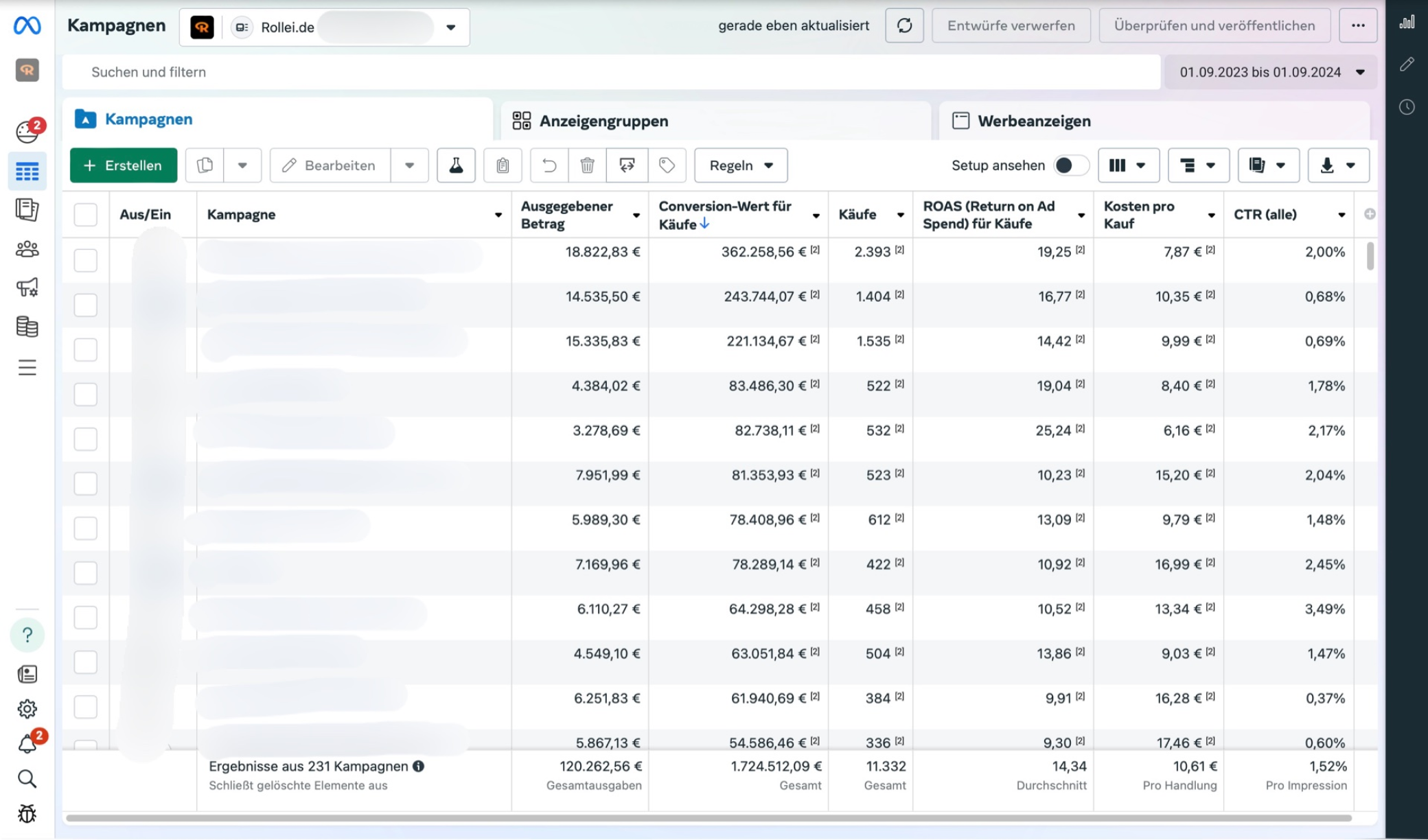Viewport: 1428px width, 840px height.
Task: Open the date range 01.09.2023 bis 01.09.2024 picker
Action: (x=1271, y=72)
